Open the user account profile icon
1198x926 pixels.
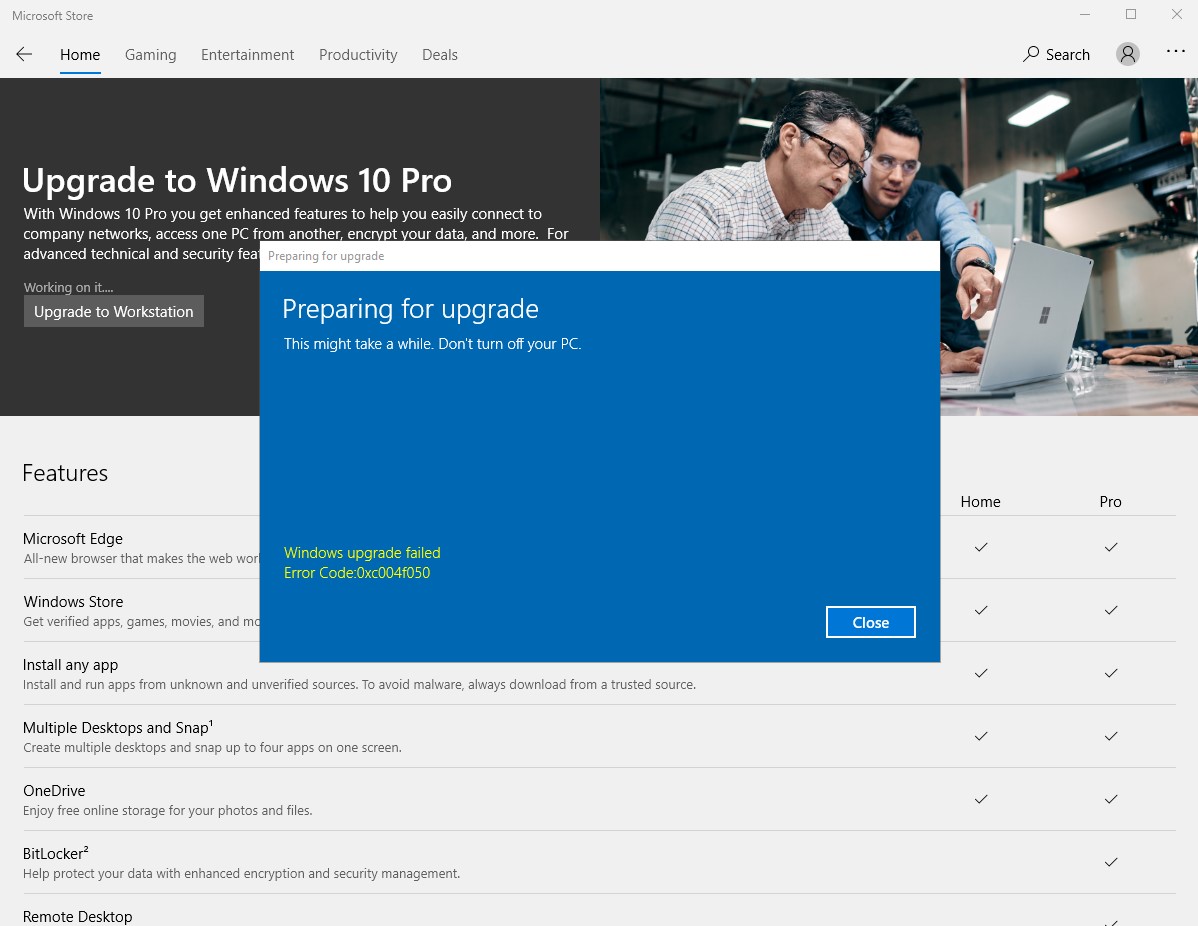[1128, 53]
